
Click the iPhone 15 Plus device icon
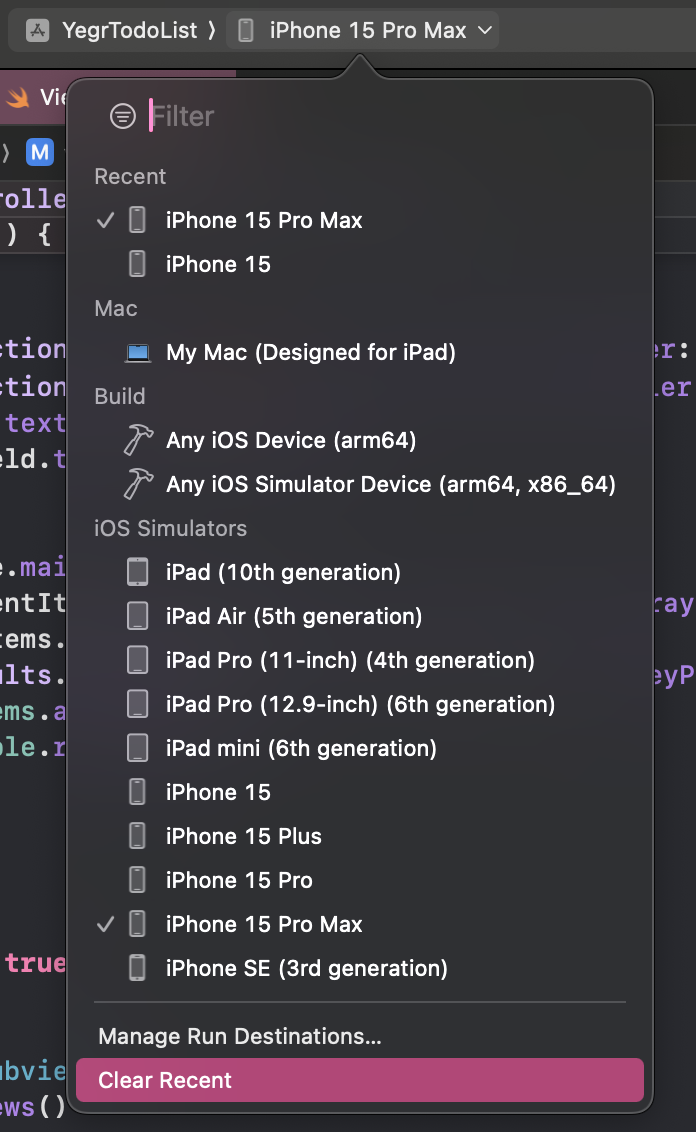point(137,836)
